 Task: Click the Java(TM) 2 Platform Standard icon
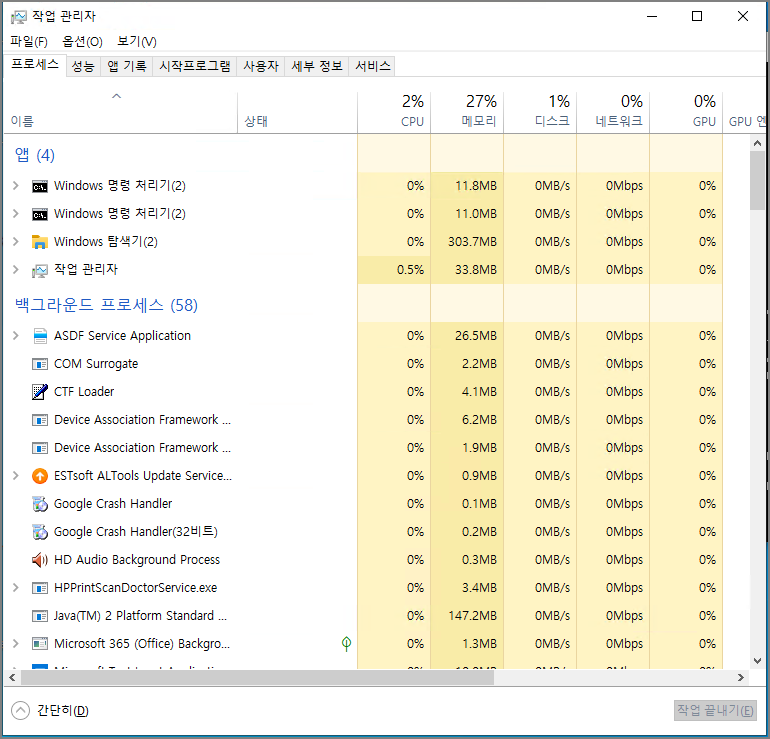(x=40, y=616)
